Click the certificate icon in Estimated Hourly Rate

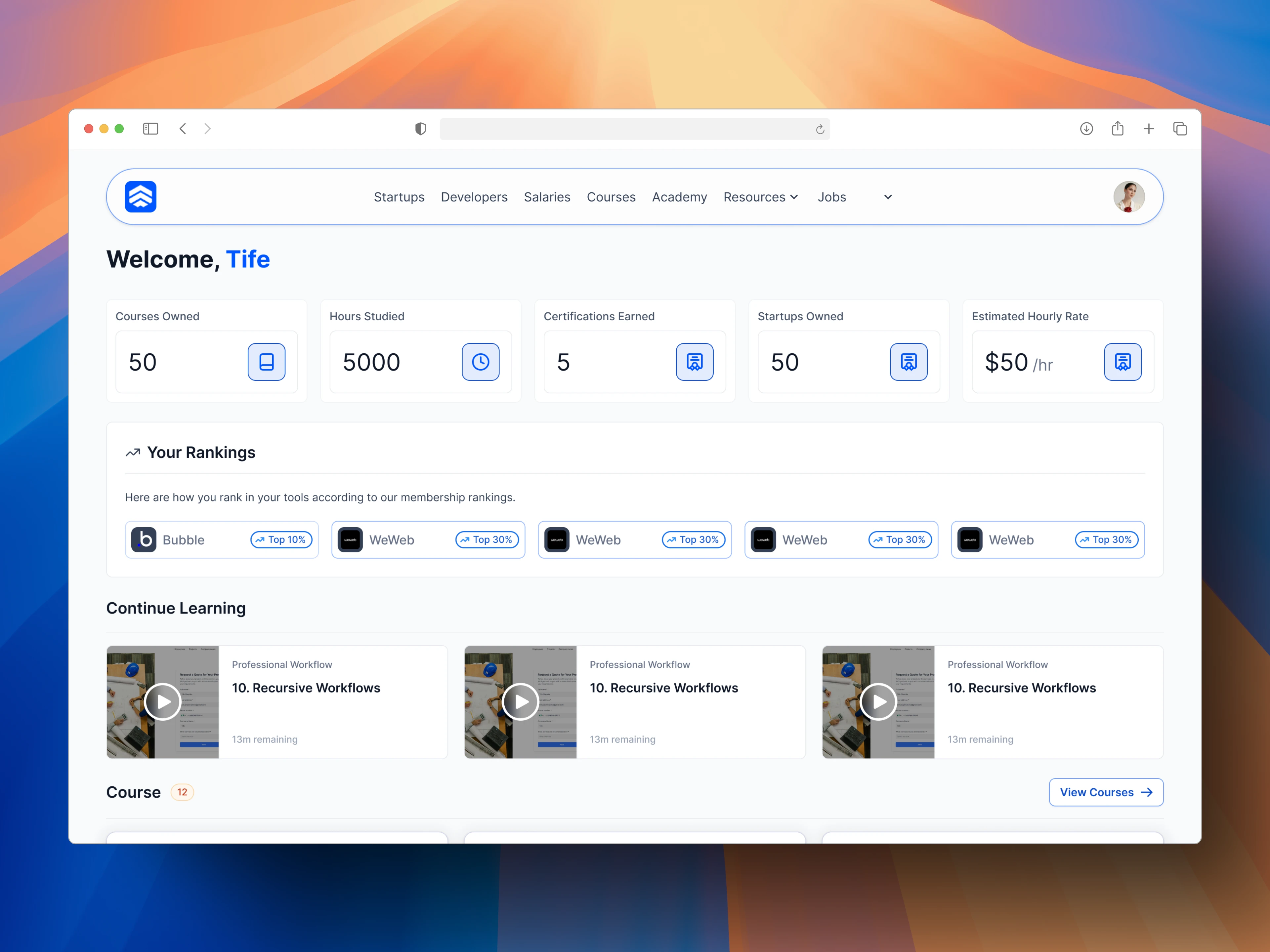(1123, 362)
